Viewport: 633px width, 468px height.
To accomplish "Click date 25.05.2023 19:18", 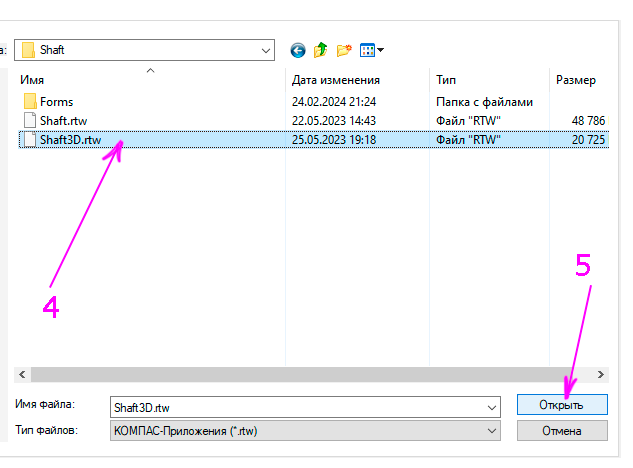I will pyautogui.click(x=334, y=140).
